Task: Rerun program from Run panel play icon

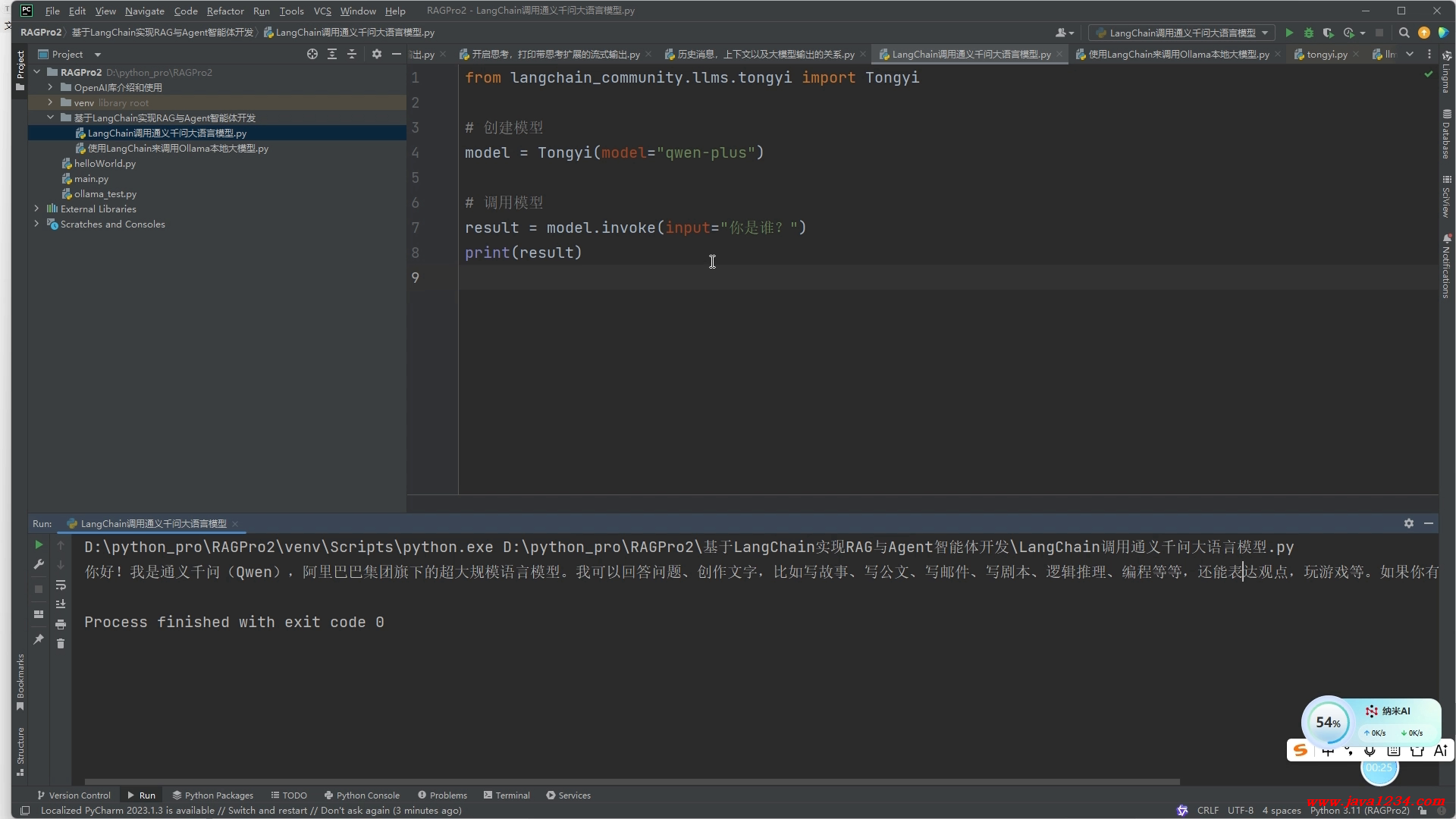Action: tap(39, 544)
